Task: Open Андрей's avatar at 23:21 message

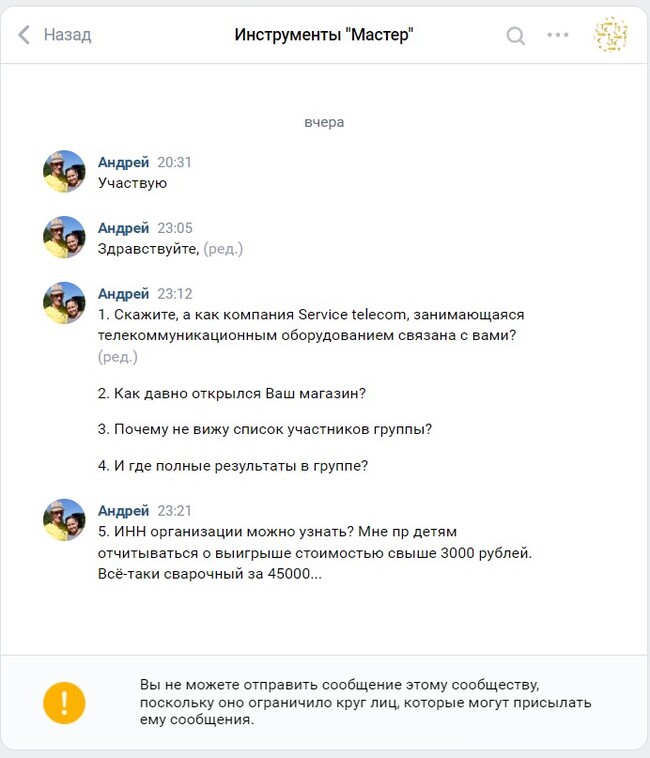Action: pyautogui.click(x=64, y=520)
